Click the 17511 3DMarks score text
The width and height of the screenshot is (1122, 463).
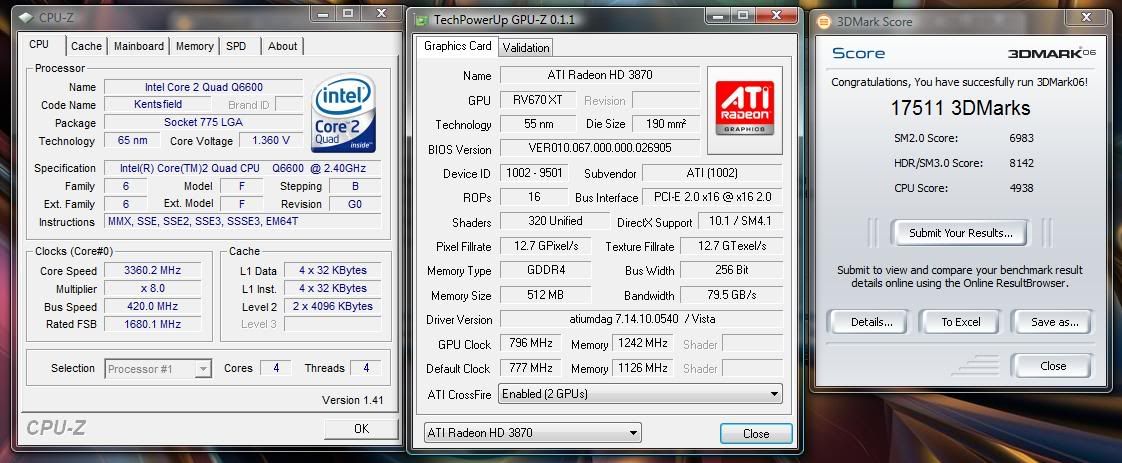(960, 108)
